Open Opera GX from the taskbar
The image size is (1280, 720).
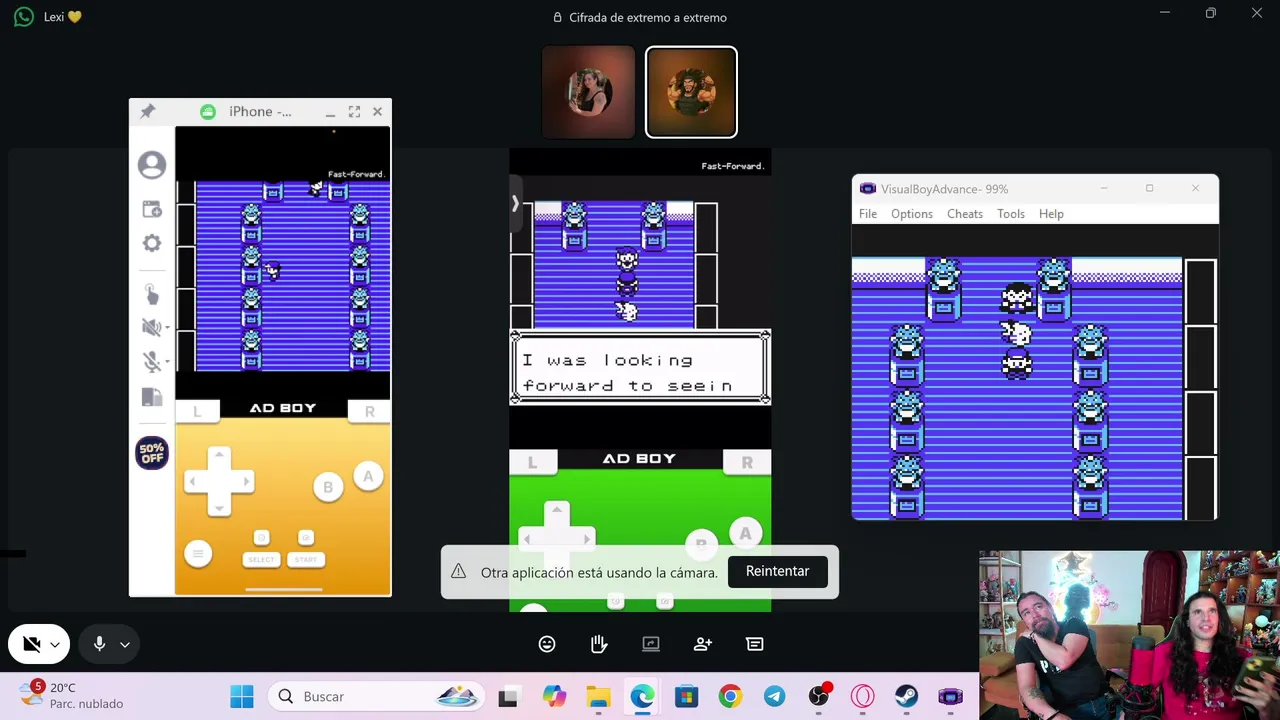coord(863,696)
